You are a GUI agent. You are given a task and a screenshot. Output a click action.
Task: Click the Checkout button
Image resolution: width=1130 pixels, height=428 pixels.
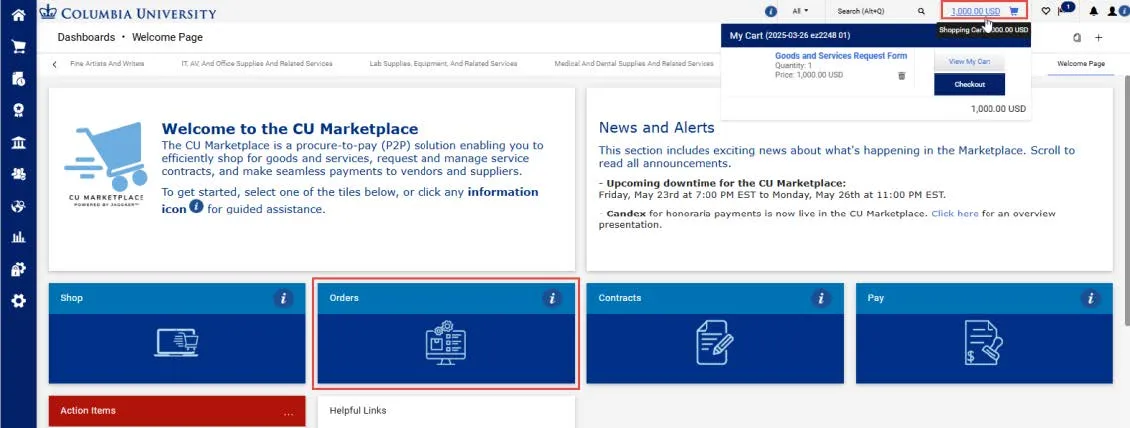tap(969, 84)
